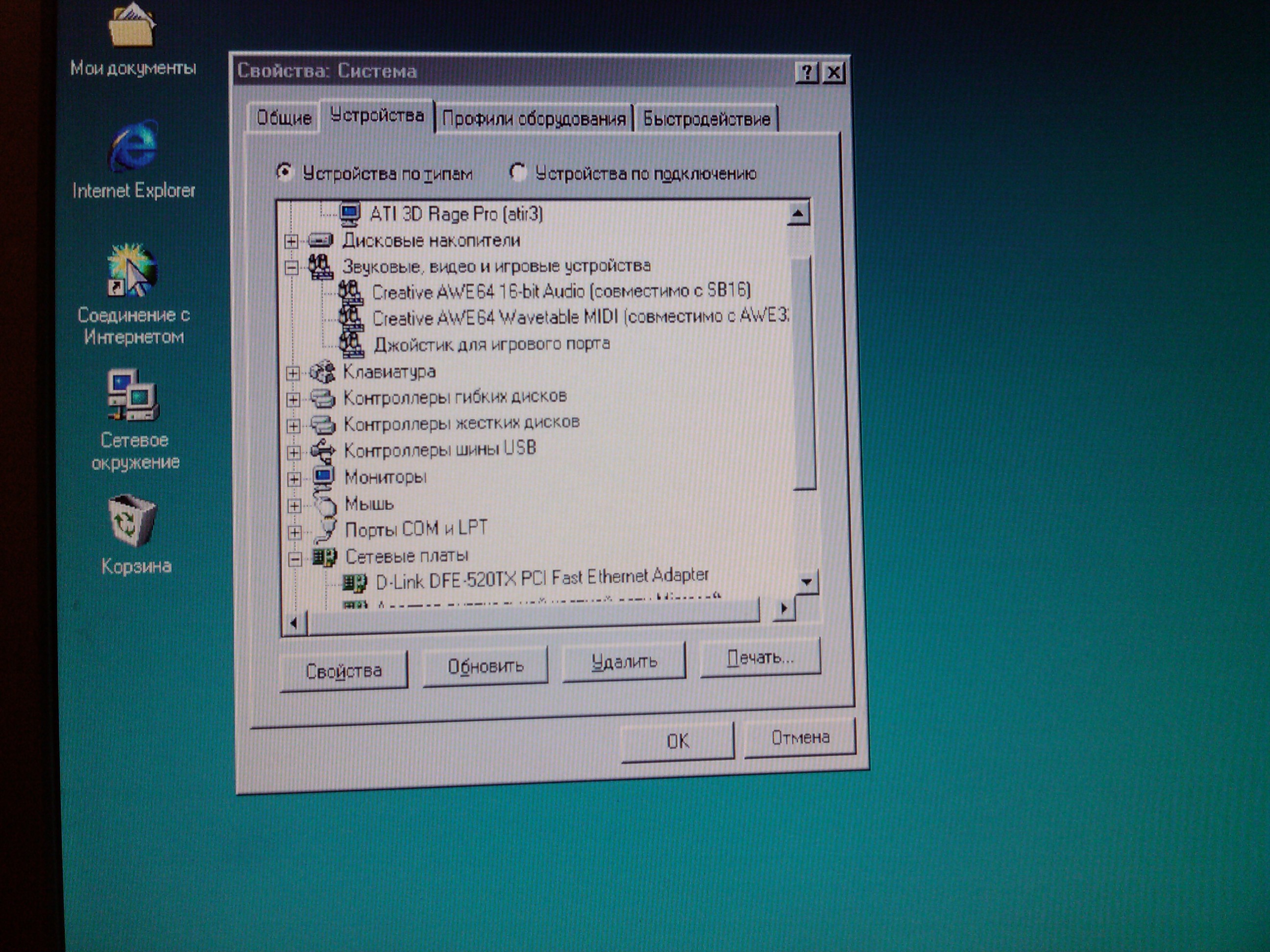Viewport: 1270px width, 952px height.
Task: Click the scroll up arrow of device list
Action: 798,214
